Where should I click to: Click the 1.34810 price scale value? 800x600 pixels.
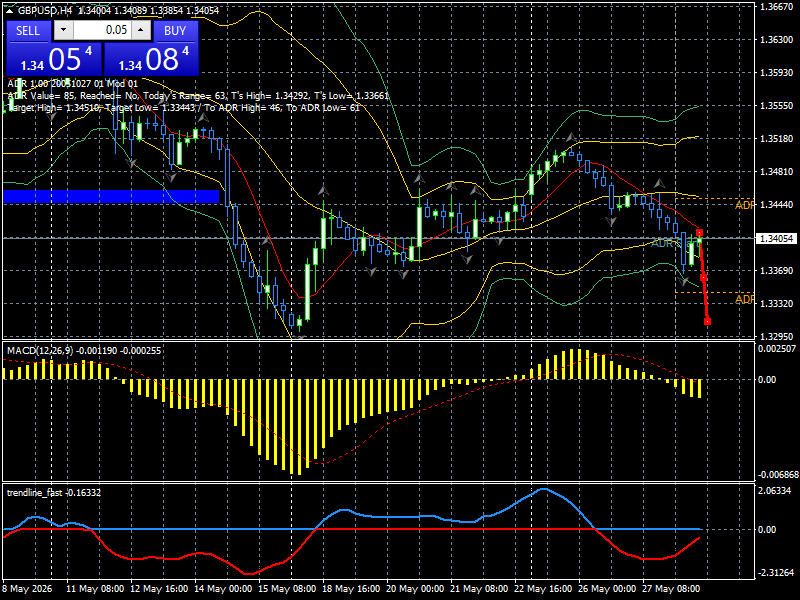777,172
